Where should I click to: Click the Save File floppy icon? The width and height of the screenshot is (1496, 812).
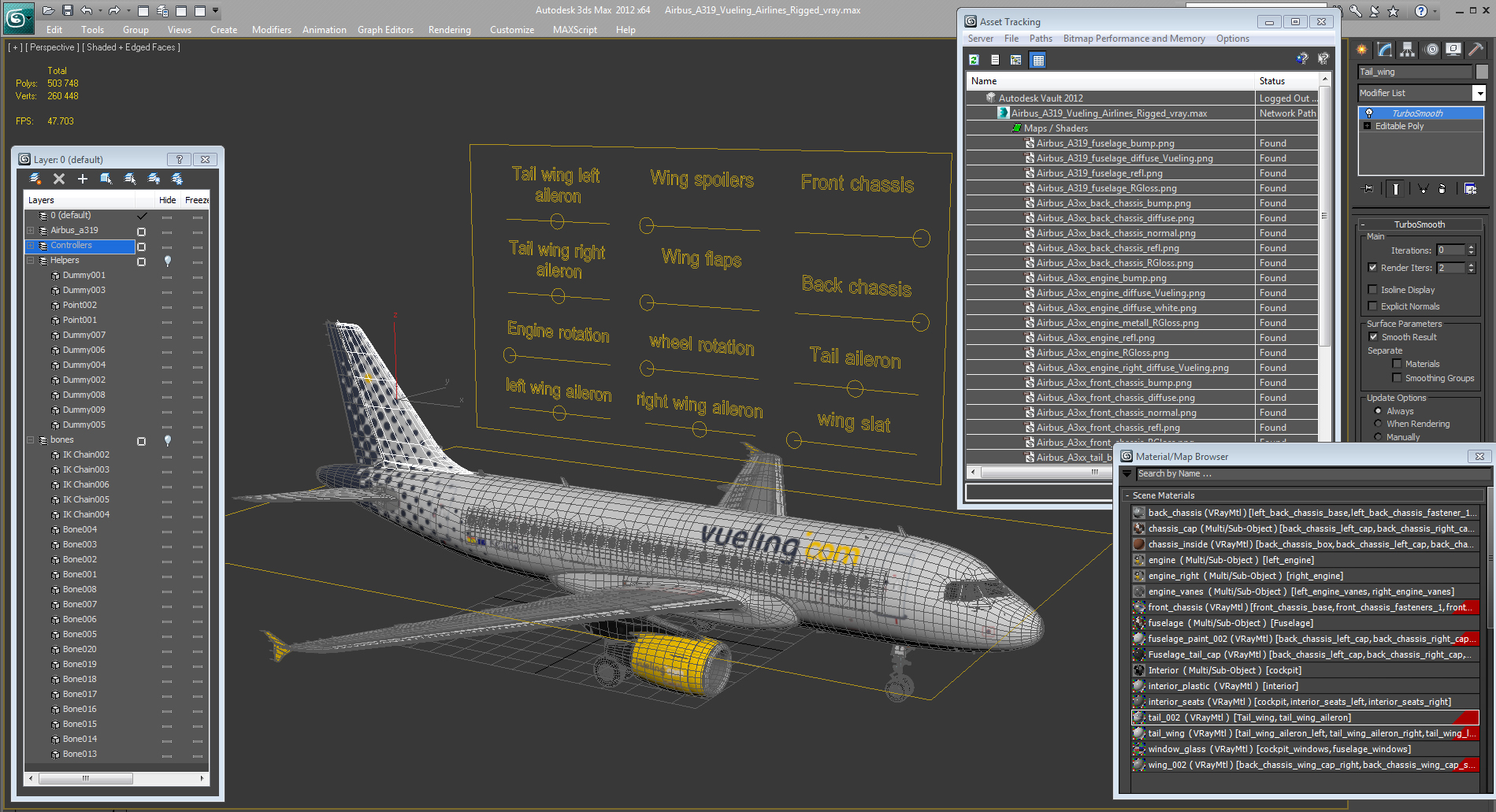tap(68, 11)
